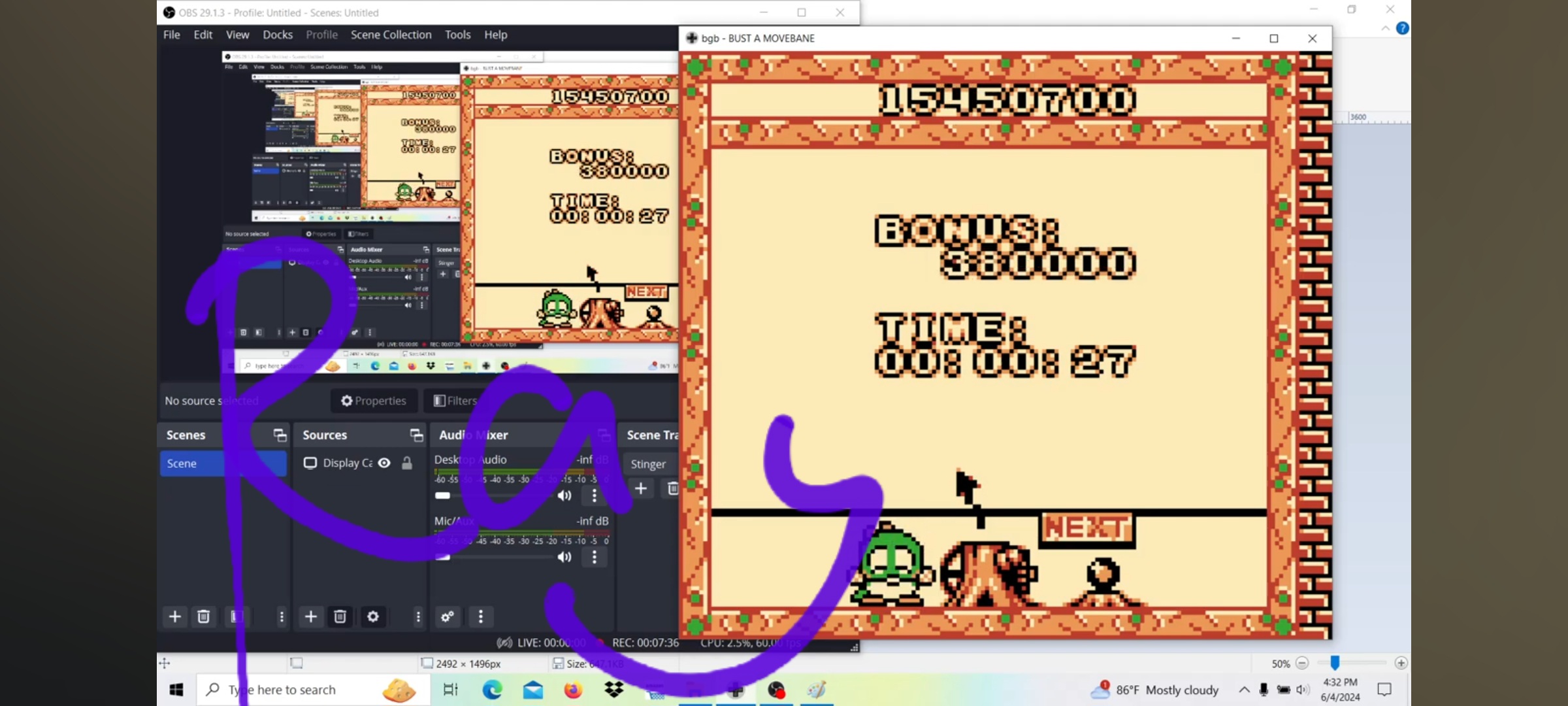Click the Properties button
Viewport: 1568px width, 706px height.
coord(374,401)
